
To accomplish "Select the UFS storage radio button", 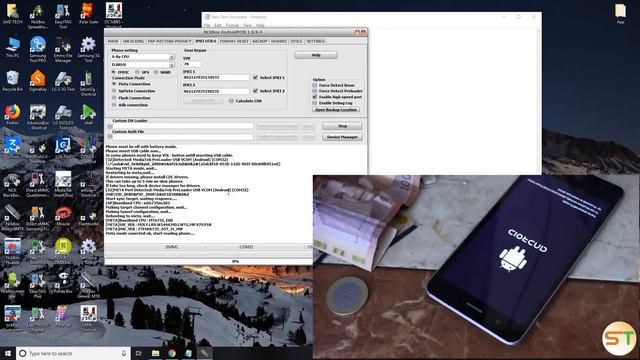I will [x=137, y=72].
